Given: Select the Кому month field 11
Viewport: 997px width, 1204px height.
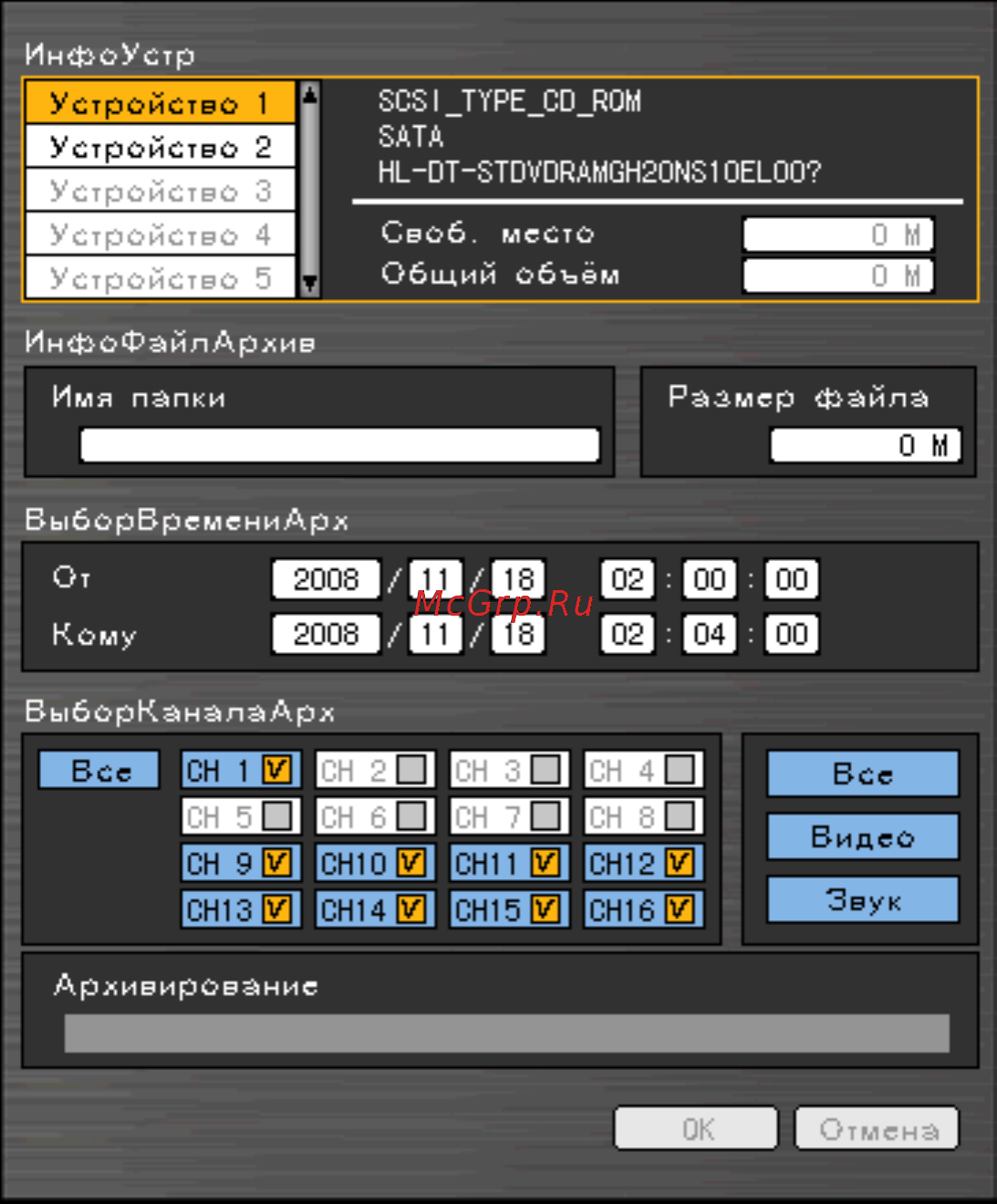Looking at the screenshot, I should pyautogui.click(x=436, y=634).
